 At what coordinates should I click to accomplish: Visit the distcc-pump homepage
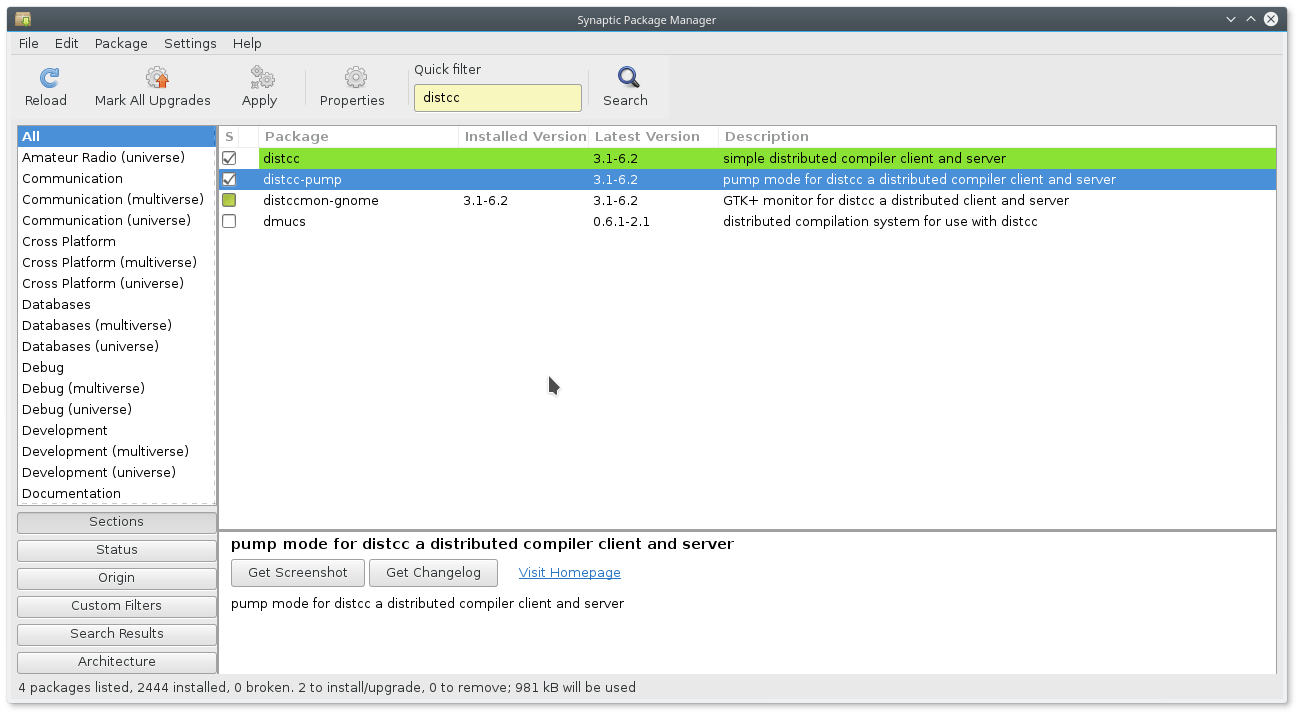tap(569, 572)
